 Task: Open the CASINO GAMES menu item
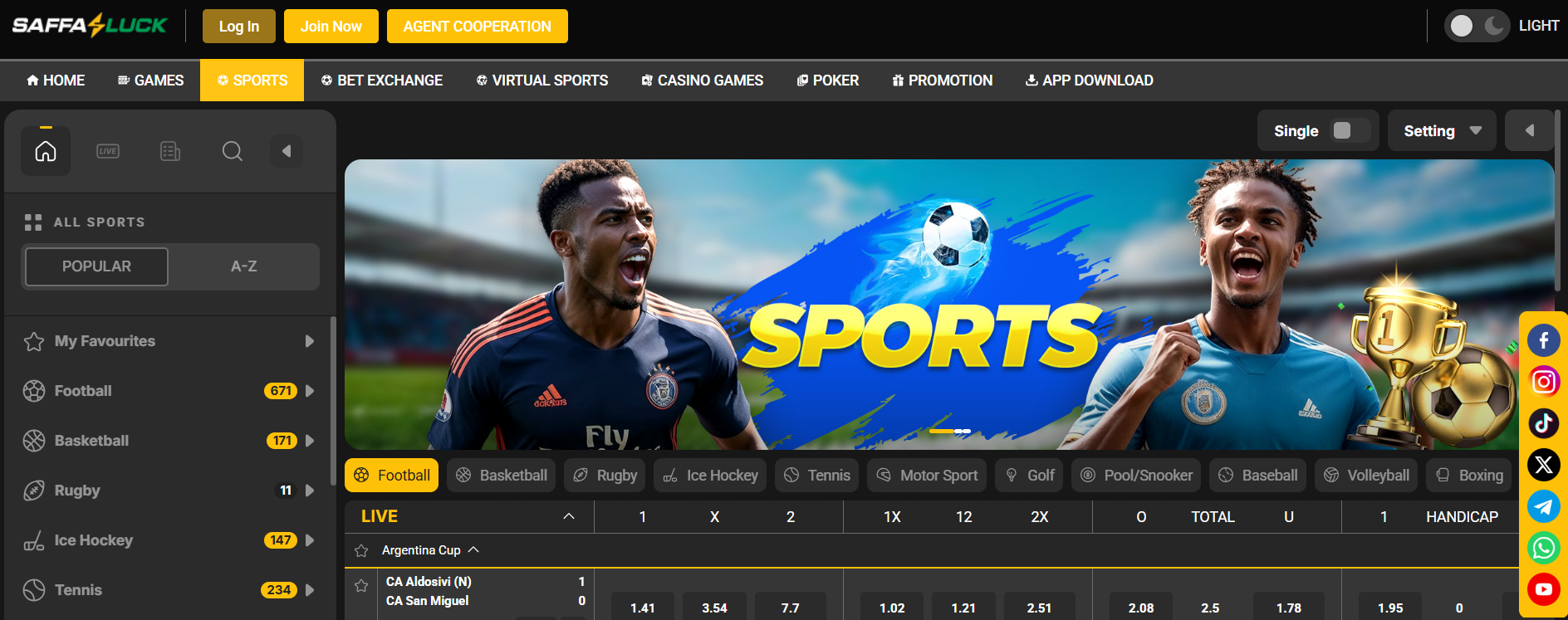click(703, 81)
